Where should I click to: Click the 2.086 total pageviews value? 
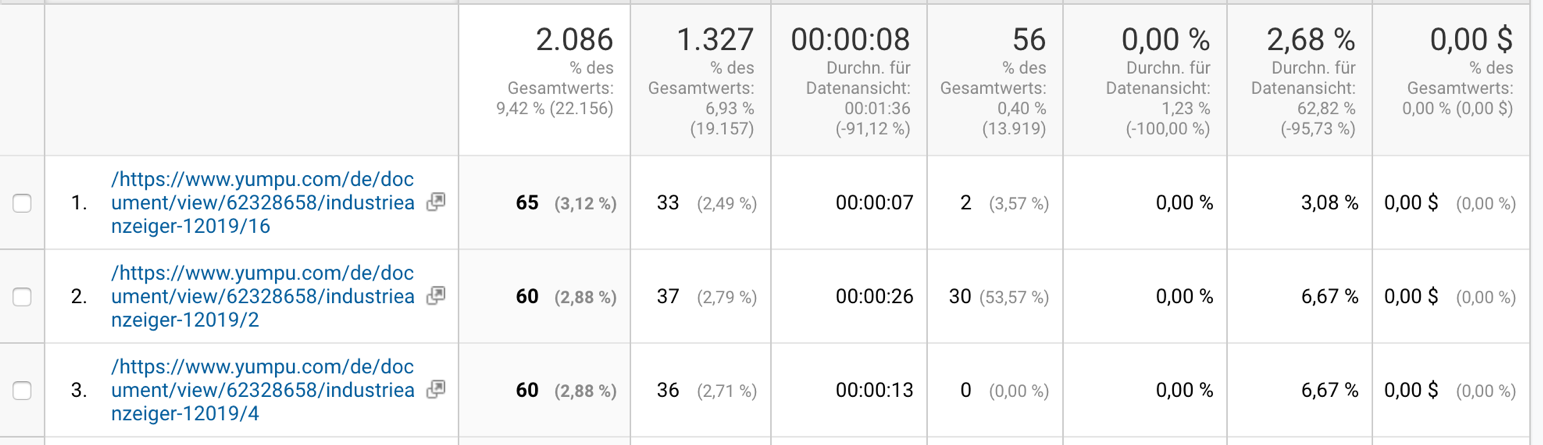point(574,40)
